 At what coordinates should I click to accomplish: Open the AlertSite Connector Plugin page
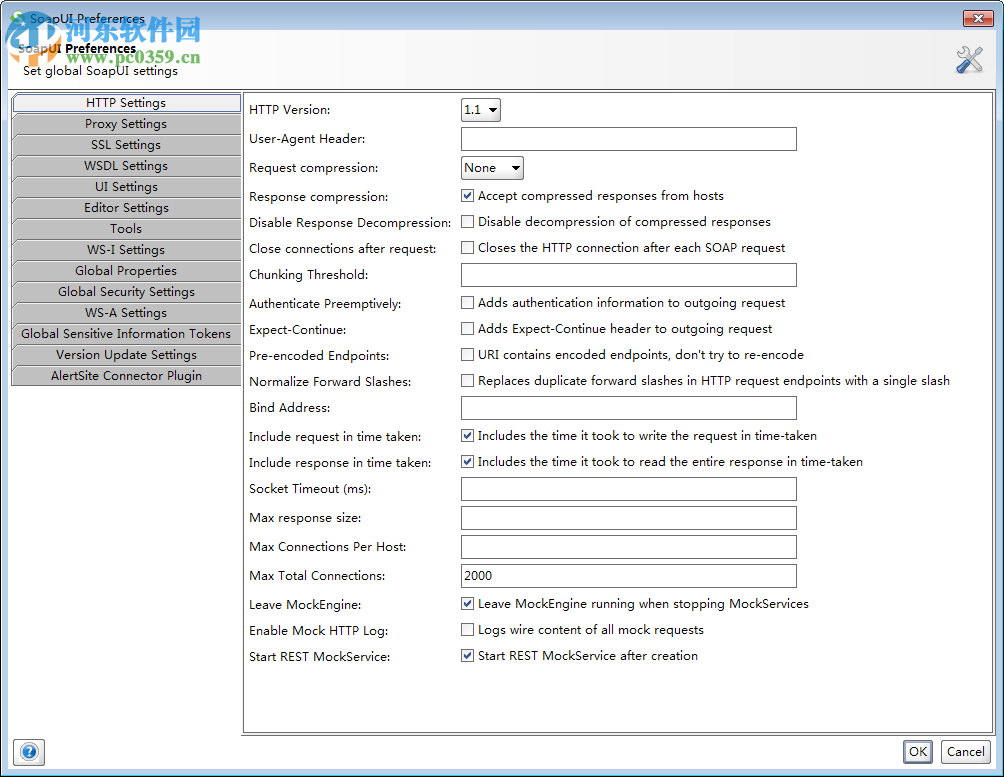(126, 375)
